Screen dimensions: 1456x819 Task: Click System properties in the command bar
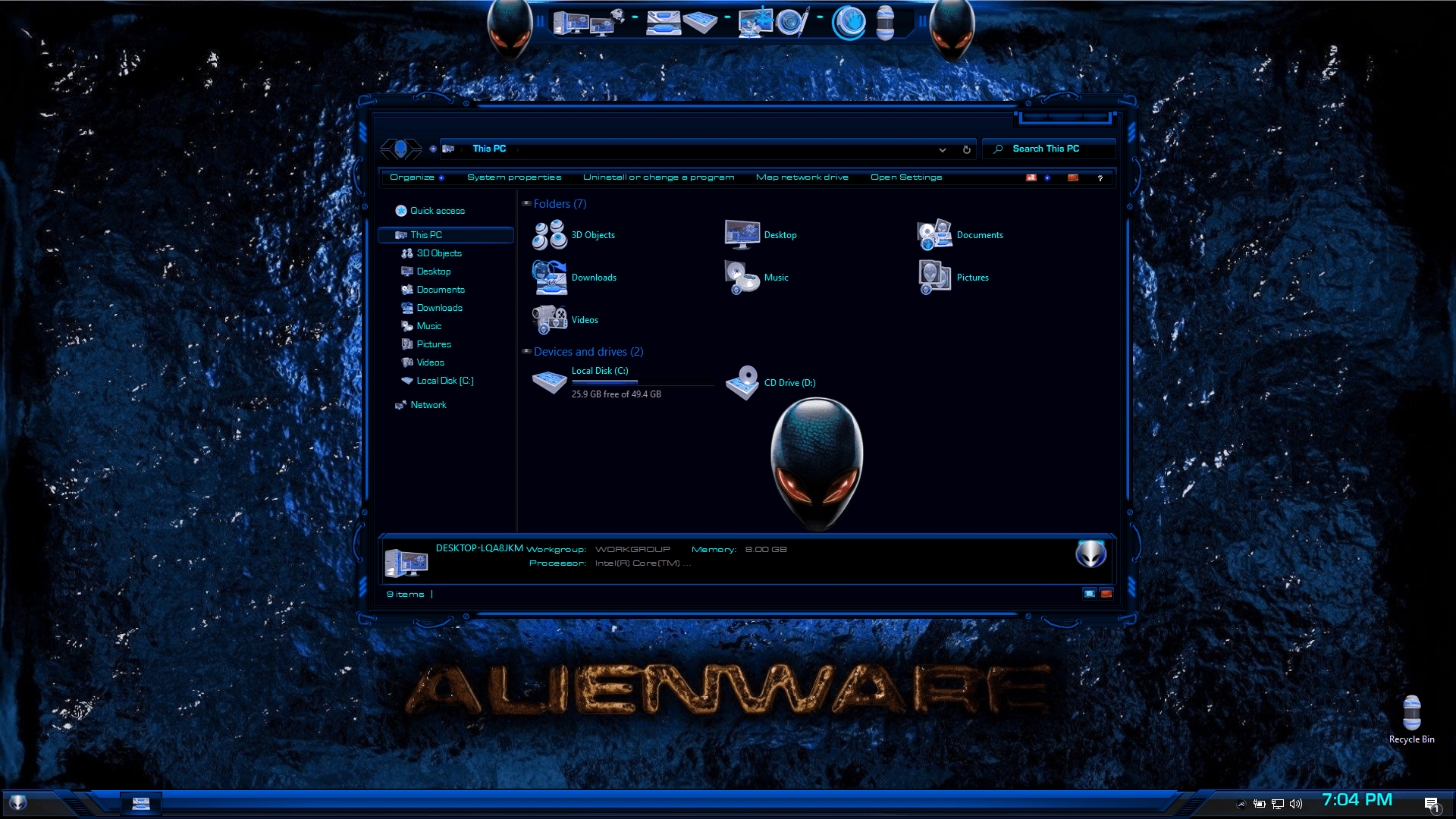tap(514, 177)
